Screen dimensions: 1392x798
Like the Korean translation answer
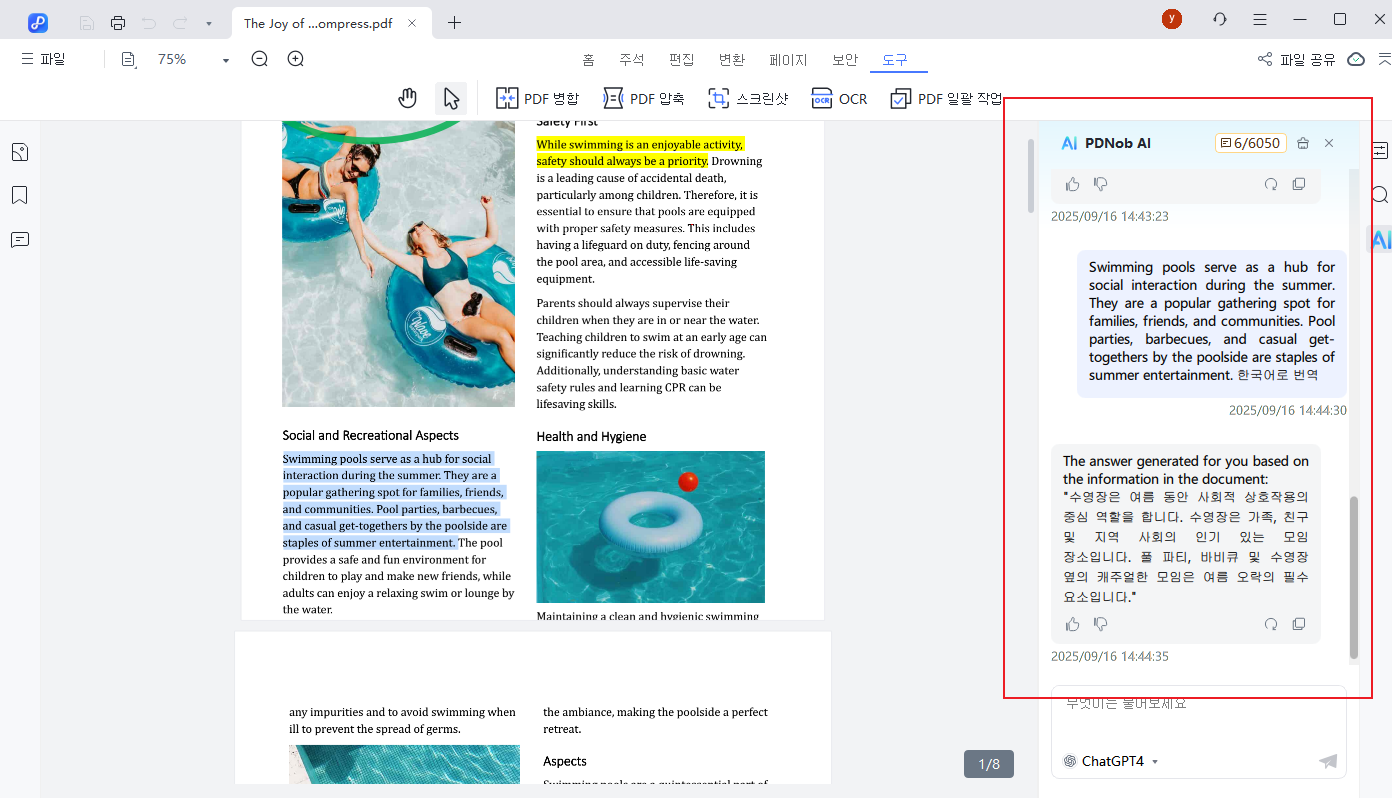[x=1072, y=624]
